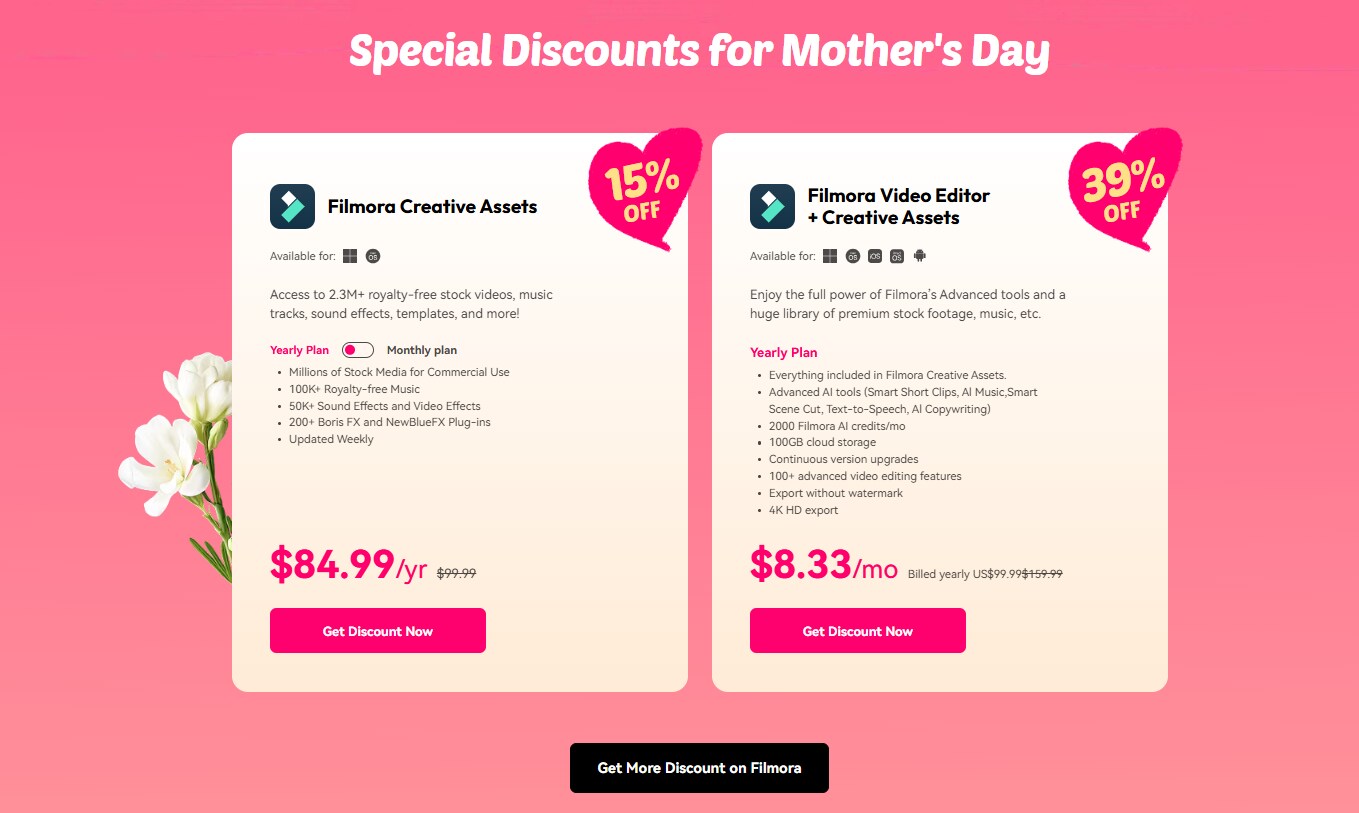Viewport: 1359px width, 813px height.
Task: Click the $84.99/yr price text
Action: point(348,565)
